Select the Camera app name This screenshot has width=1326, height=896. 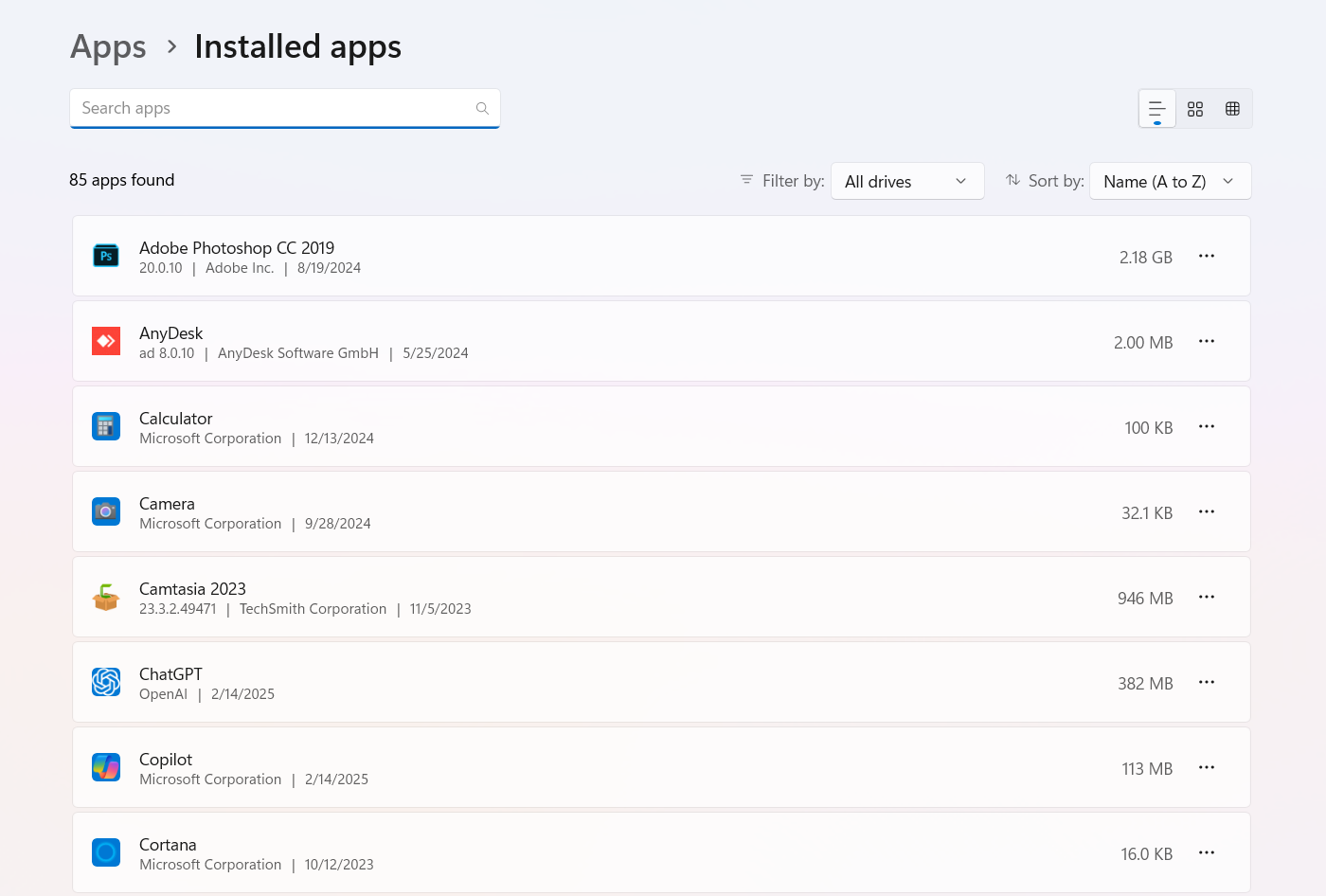pyautogui.click(x=167, y=504)
